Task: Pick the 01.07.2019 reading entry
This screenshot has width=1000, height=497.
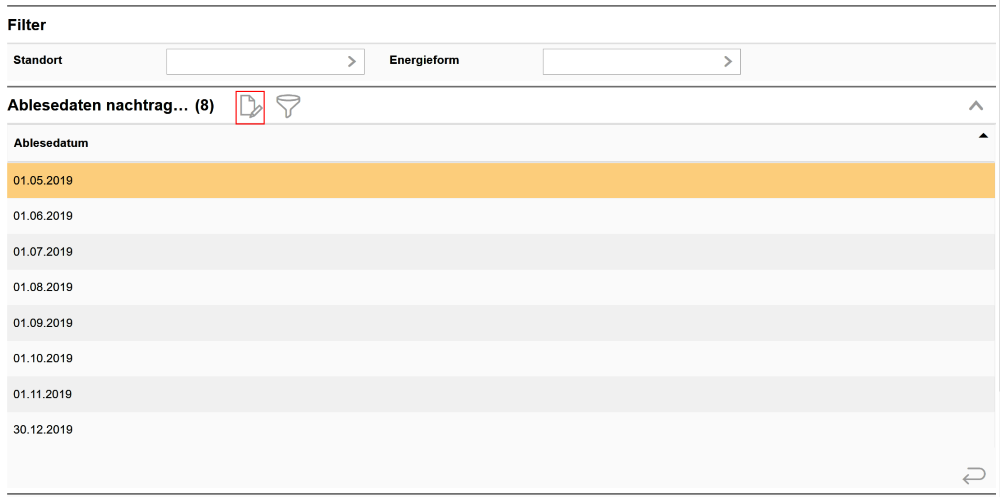Action: (43, 252)
